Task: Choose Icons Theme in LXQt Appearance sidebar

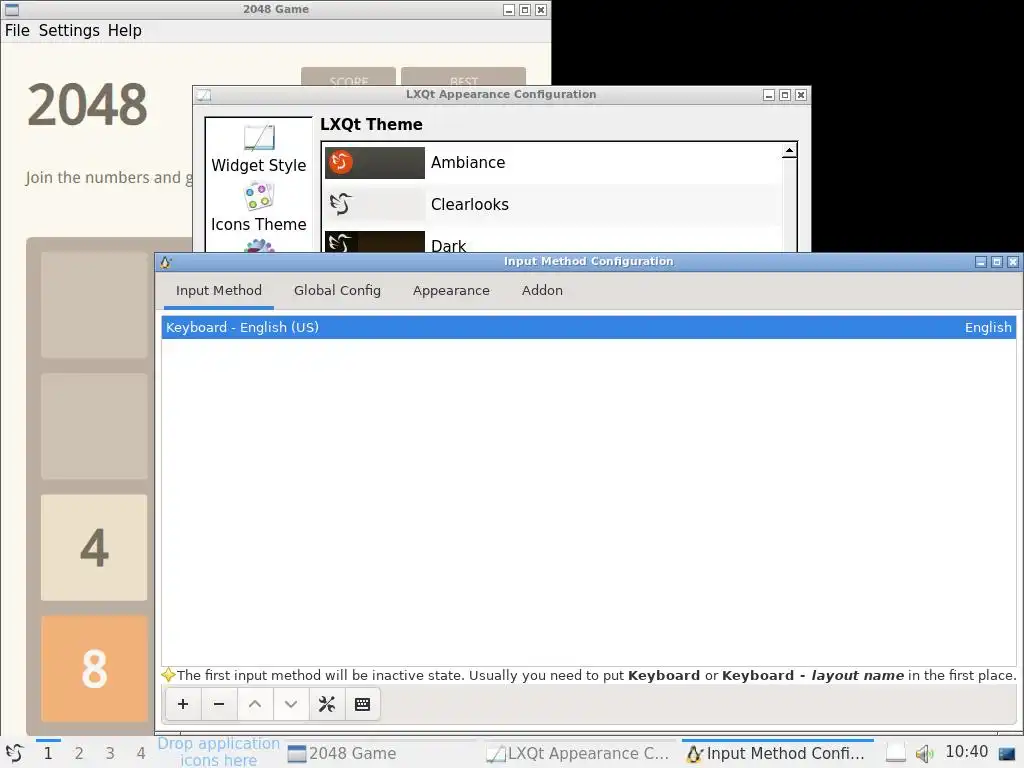Action: [x=259, y=208]
